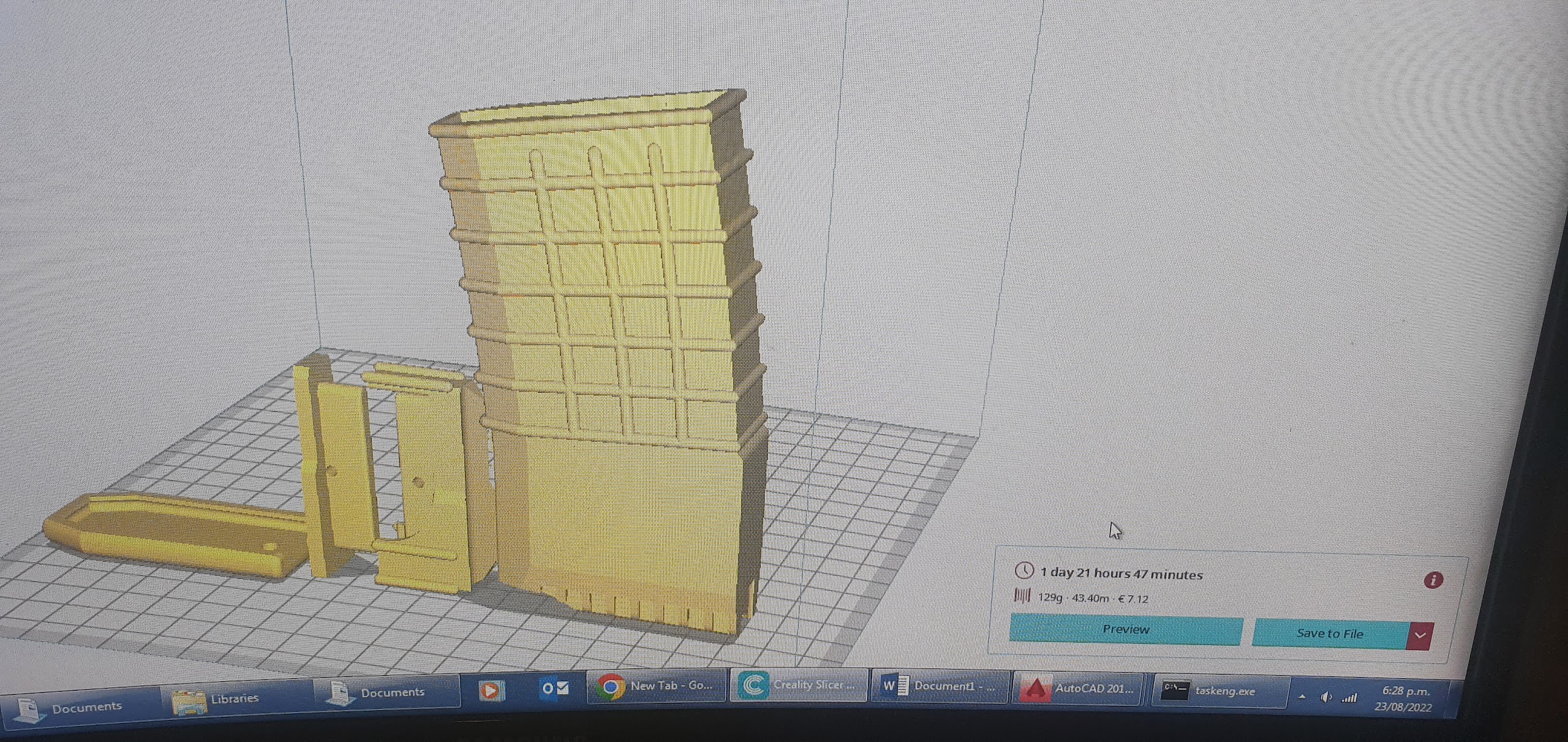Switch to Chrome New Tab window
The width and height of the screenshot is (1568, 742).
pyautogui.click(x=656, y=686)
